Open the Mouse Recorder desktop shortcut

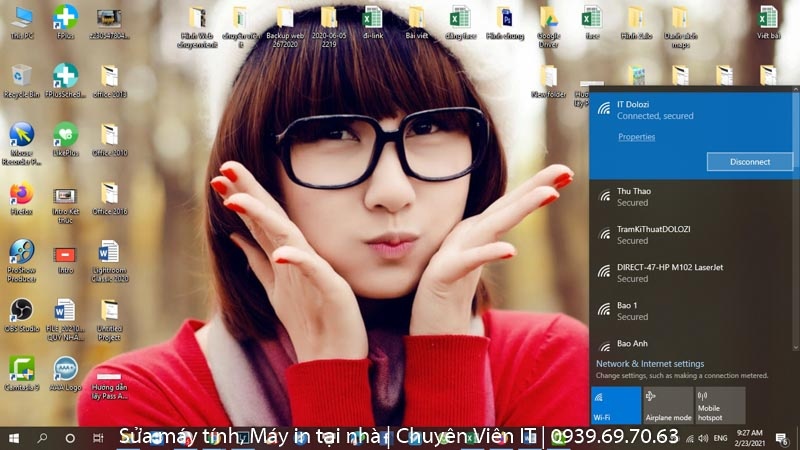tap(21, 137)
